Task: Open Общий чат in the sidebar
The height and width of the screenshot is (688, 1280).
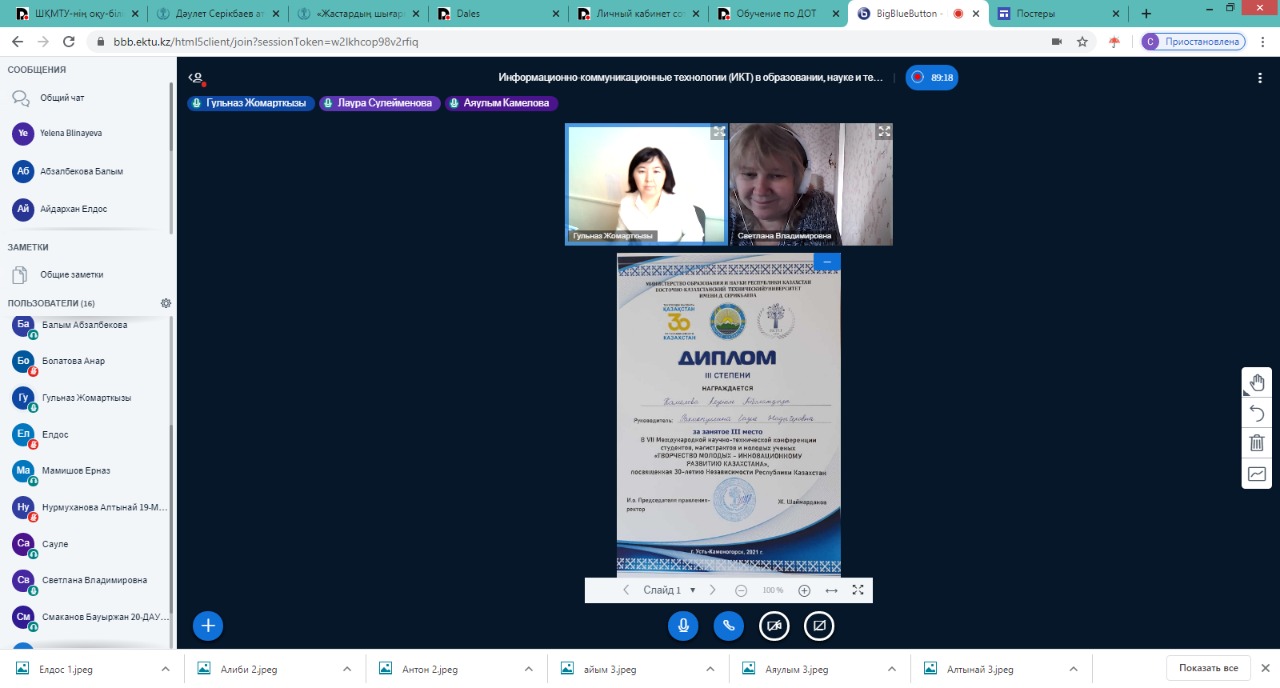Action: [x=62, y=98]
